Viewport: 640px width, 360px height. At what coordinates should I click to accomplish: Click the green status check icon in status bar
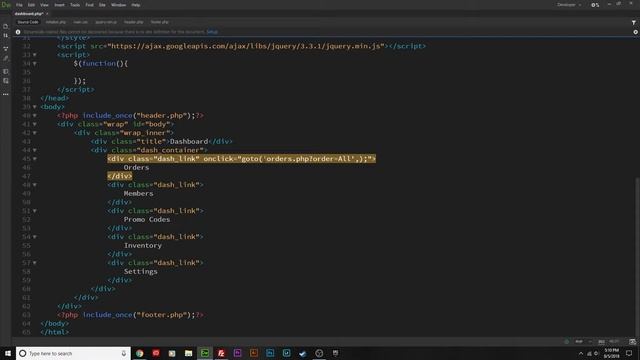click(x=567, y=341)
